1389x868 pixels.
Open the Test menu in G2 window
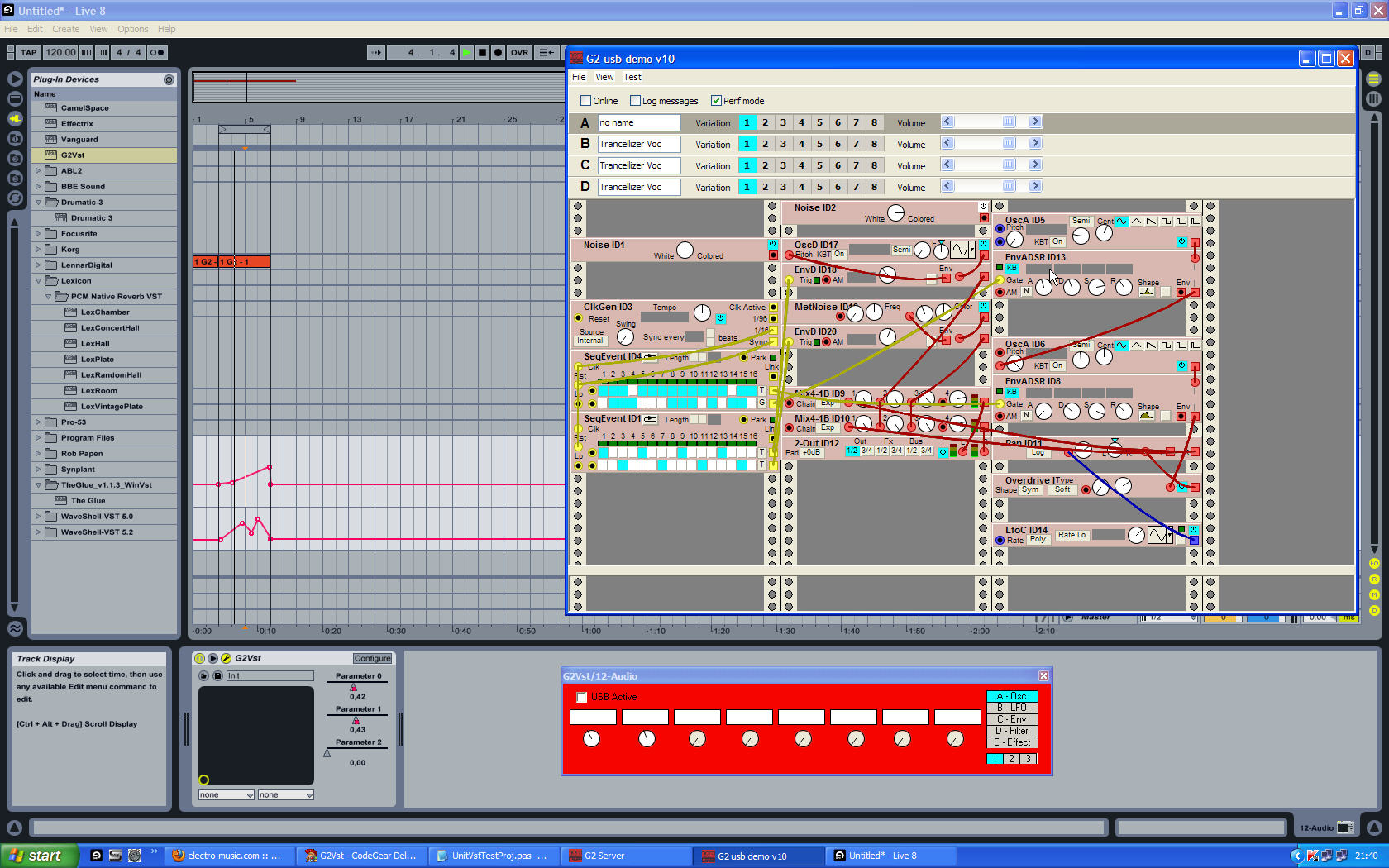(x=632, y=77)
